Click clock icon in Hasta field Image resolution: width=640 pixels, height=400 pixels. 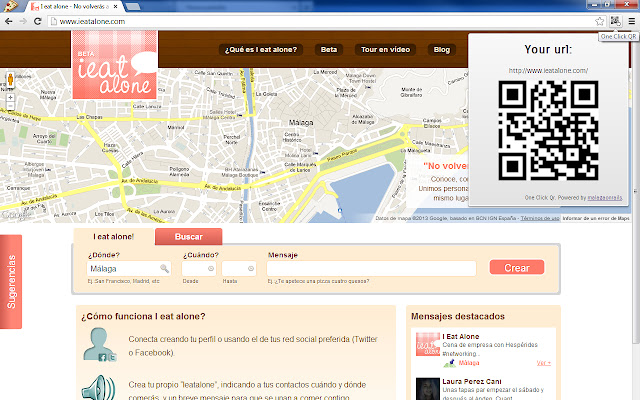[251, 269]
